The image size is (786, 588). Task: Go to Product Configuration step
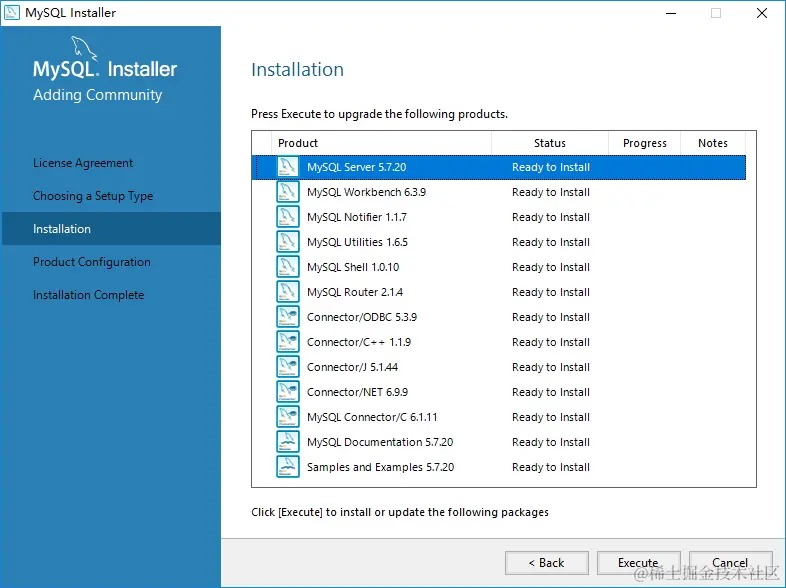tap(91, 262)
